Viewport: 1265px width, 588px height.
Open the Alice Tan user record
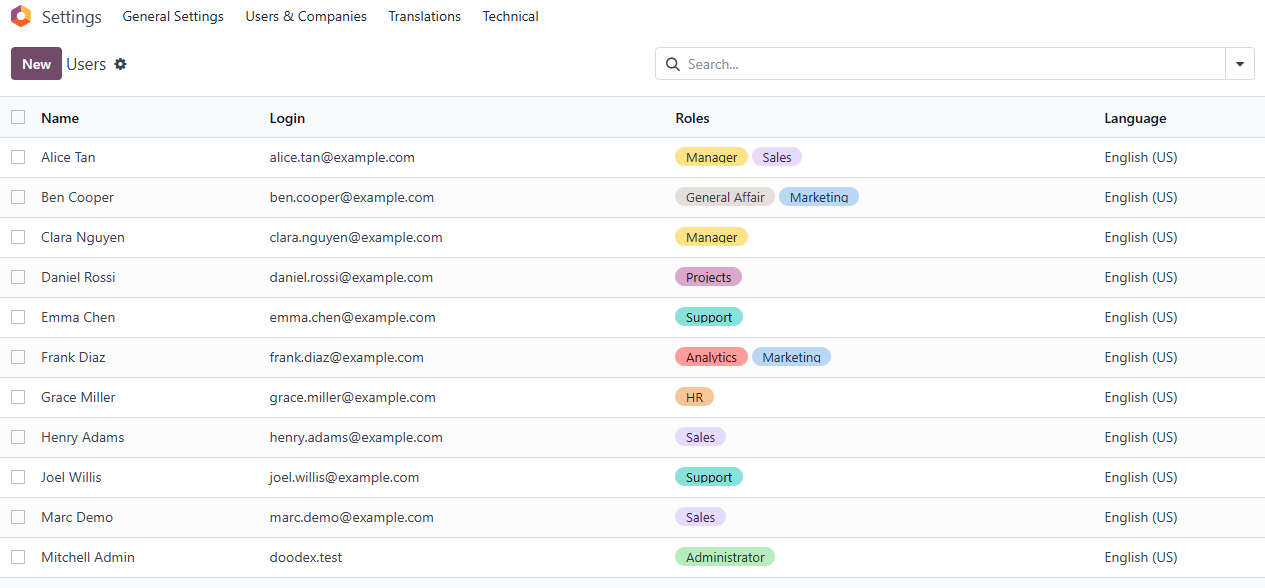tap(68, 157)
